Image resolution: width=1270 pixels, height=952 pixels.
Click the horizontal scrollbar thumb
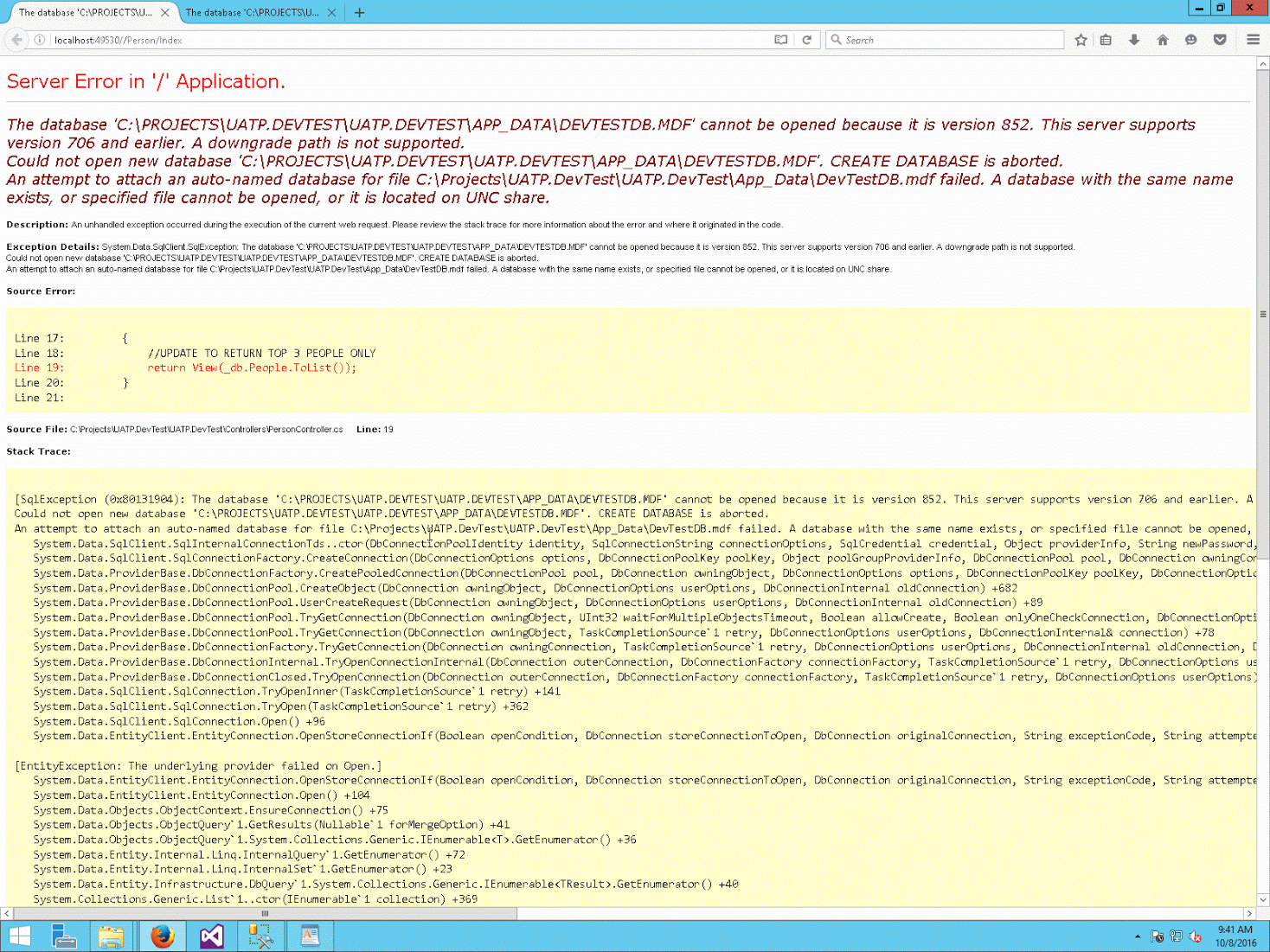click(266, 913)
